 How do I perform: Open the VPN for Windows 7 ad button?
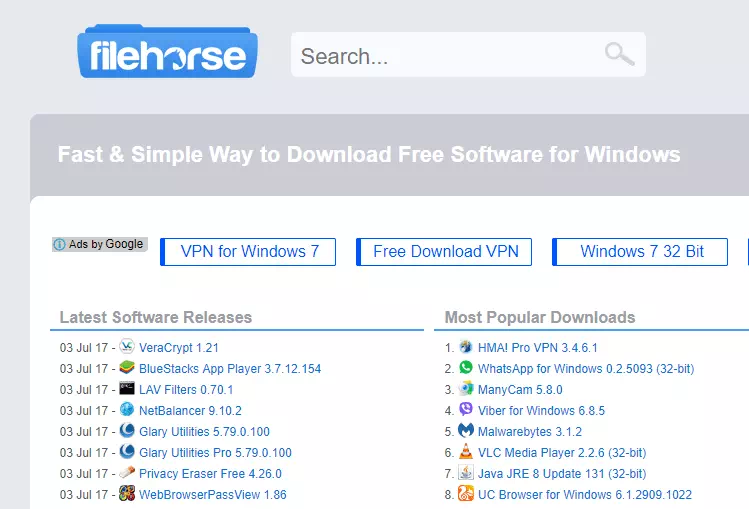[248, 252]
